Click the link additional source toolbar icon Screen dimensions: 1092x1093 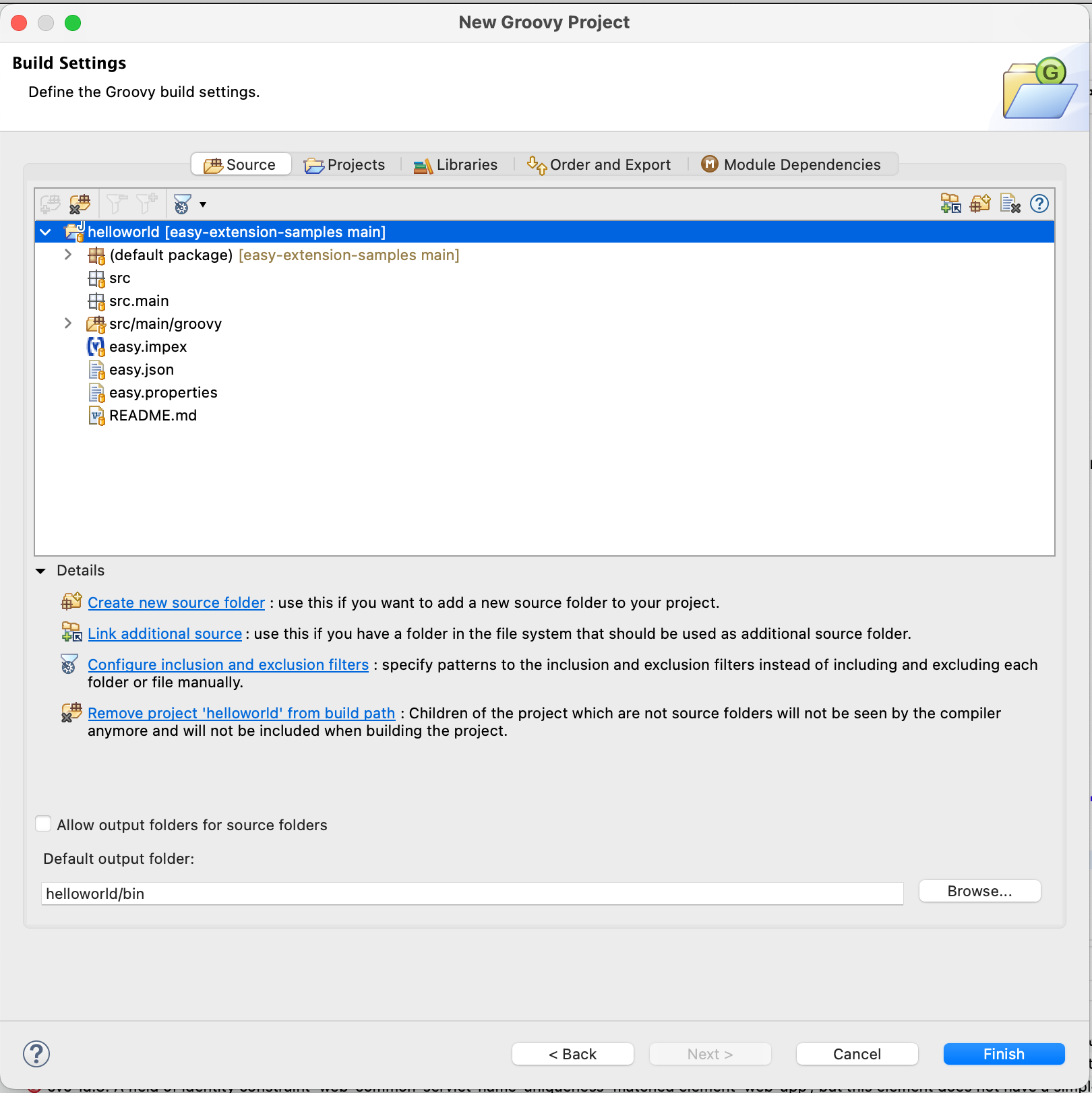[950, 204]
